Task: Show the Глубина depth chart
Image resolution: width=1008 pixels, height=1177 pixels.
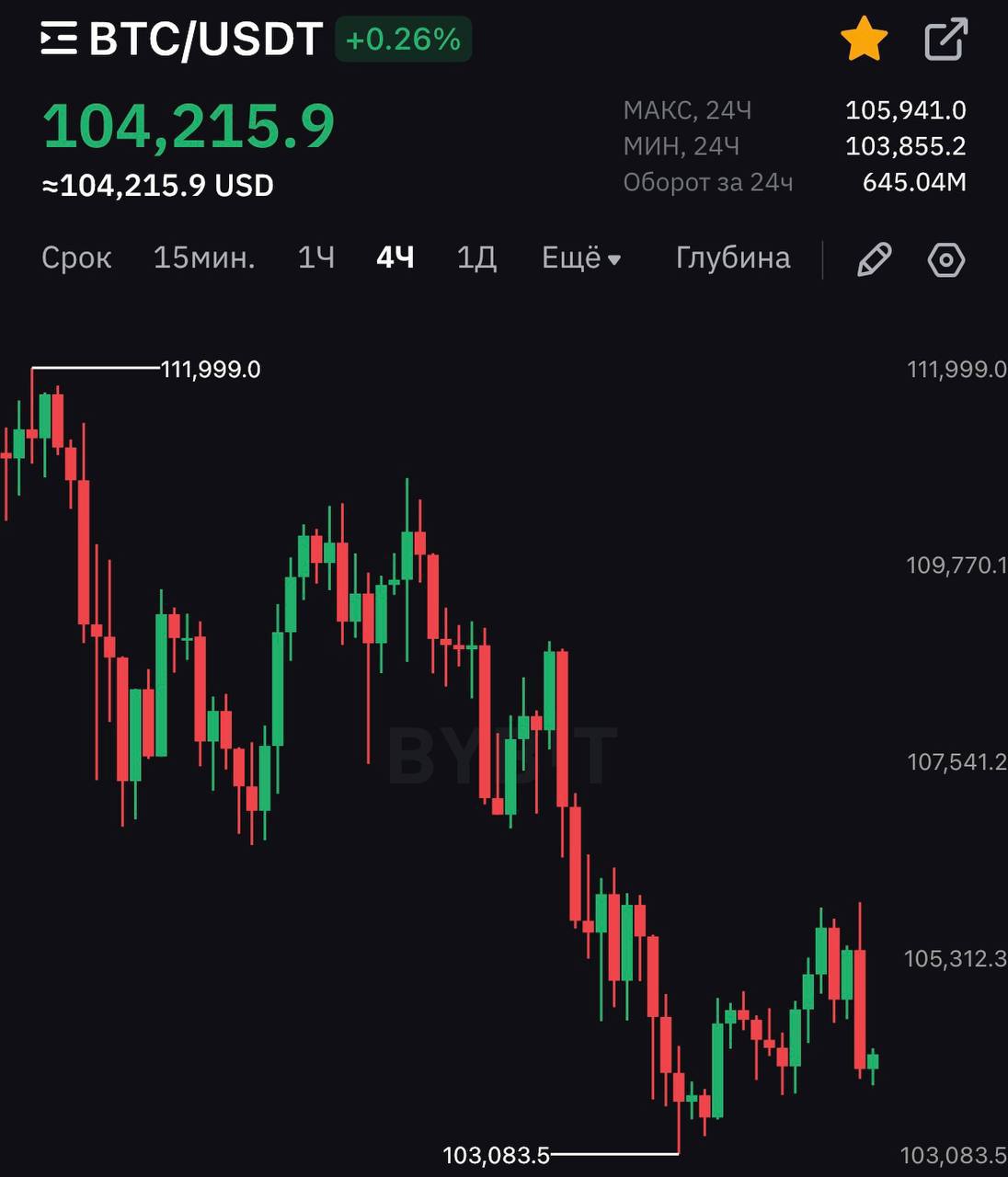Action: [x=733, y=257]
